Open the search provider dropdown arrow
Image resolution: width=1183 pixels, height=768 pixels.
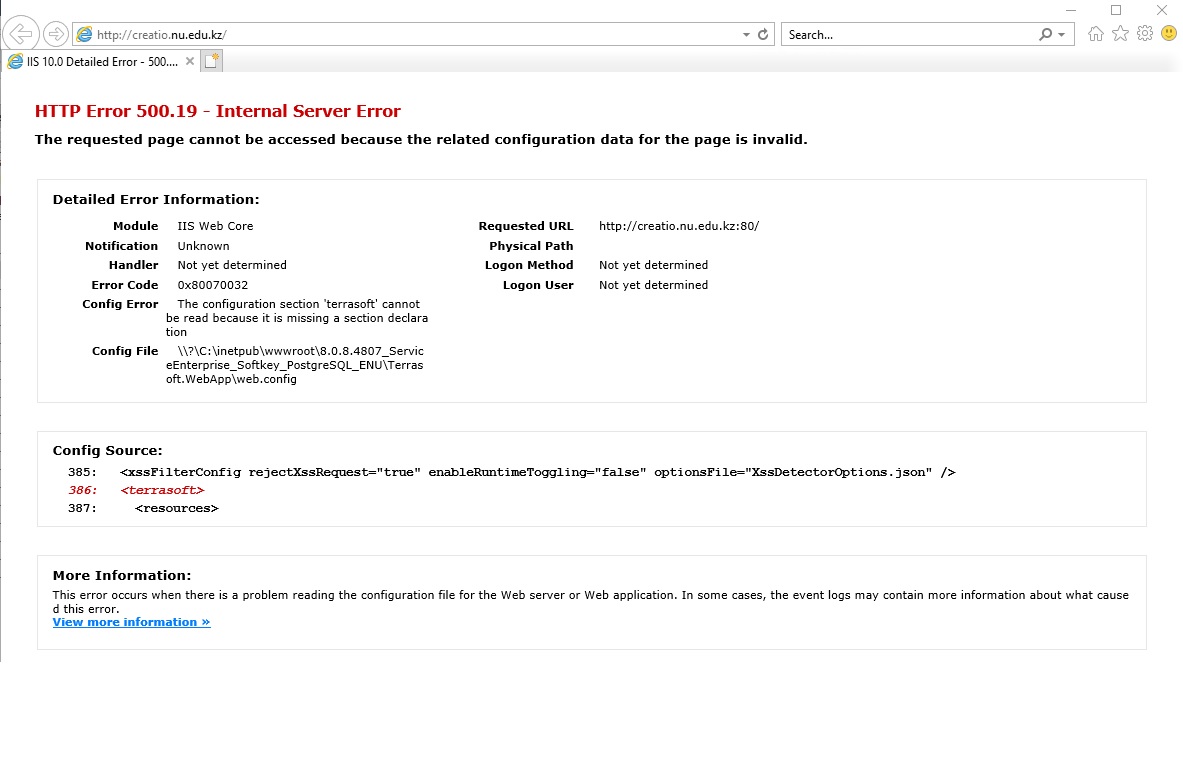(1062, 35)
